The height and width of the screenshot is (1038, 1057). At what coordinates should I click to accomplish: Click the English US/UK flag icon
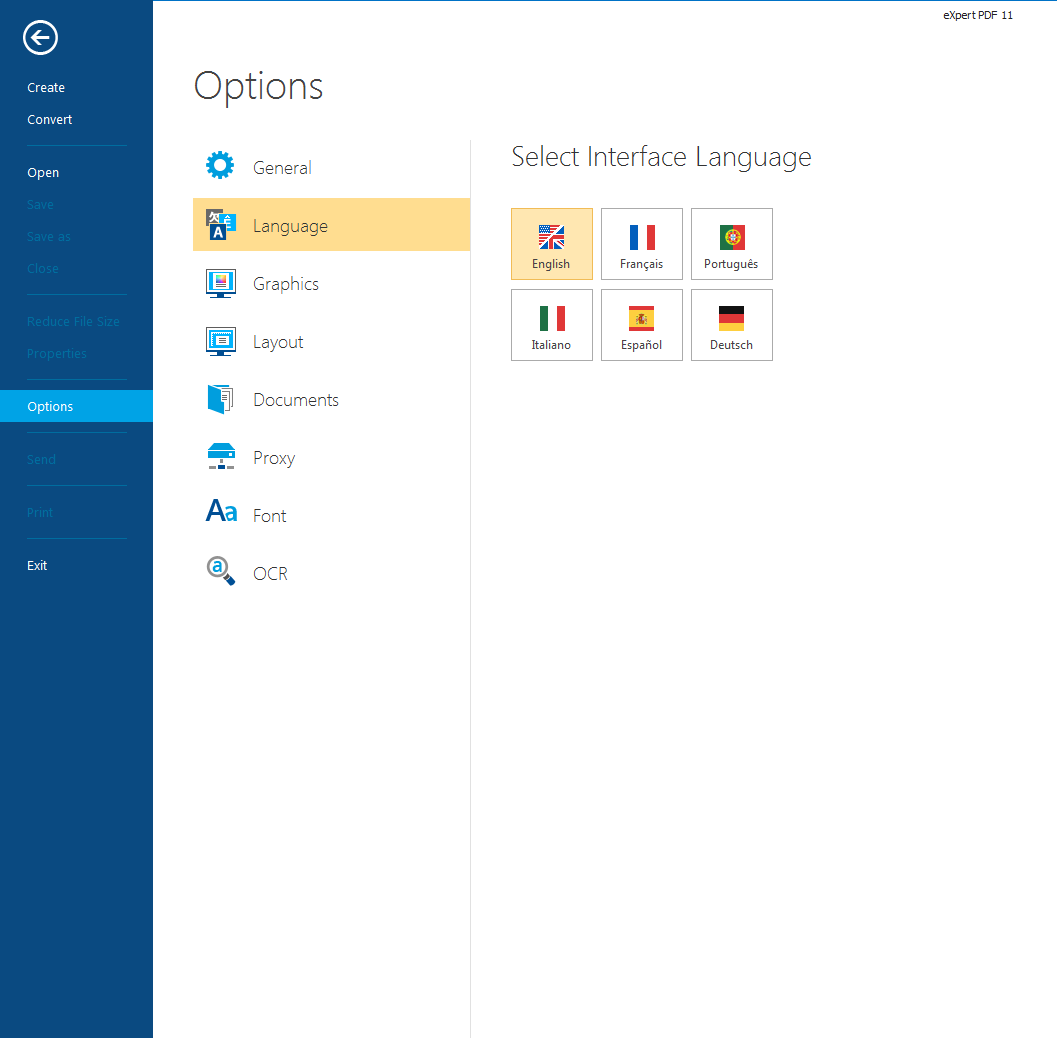click(551, 237)
